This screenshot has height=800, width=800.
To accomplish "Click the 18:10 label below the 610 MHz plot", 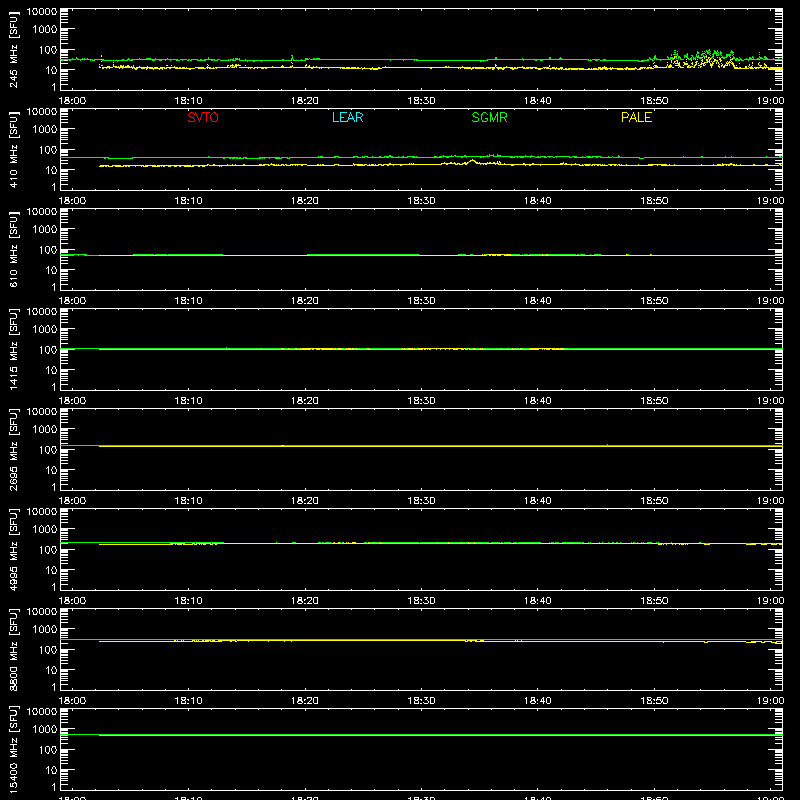I will (188, 301).
